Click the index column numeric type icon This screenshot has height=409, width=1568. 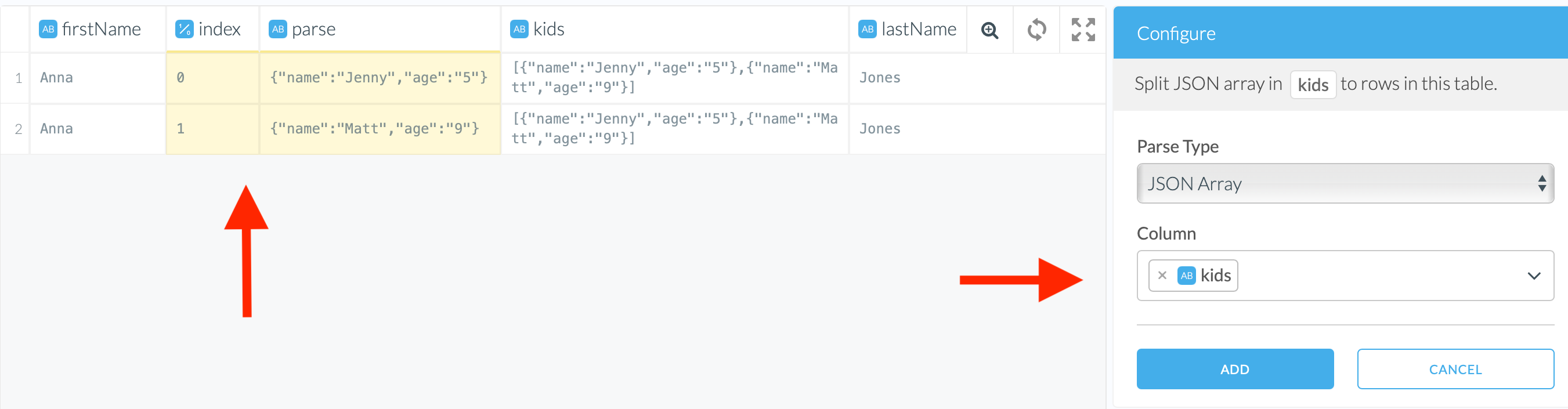coord(184,29)
